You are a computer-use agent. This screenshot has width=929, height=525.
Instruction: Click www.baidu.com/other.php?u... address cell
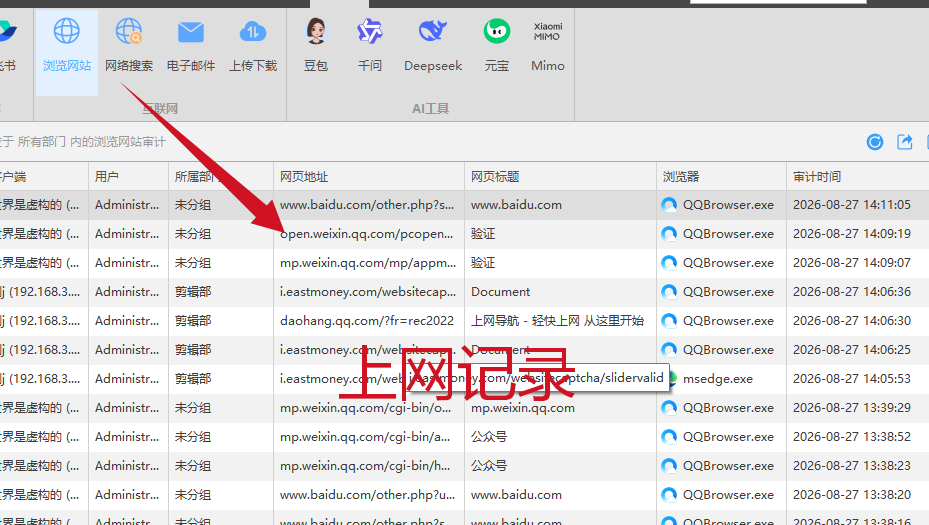pos(367,495)
